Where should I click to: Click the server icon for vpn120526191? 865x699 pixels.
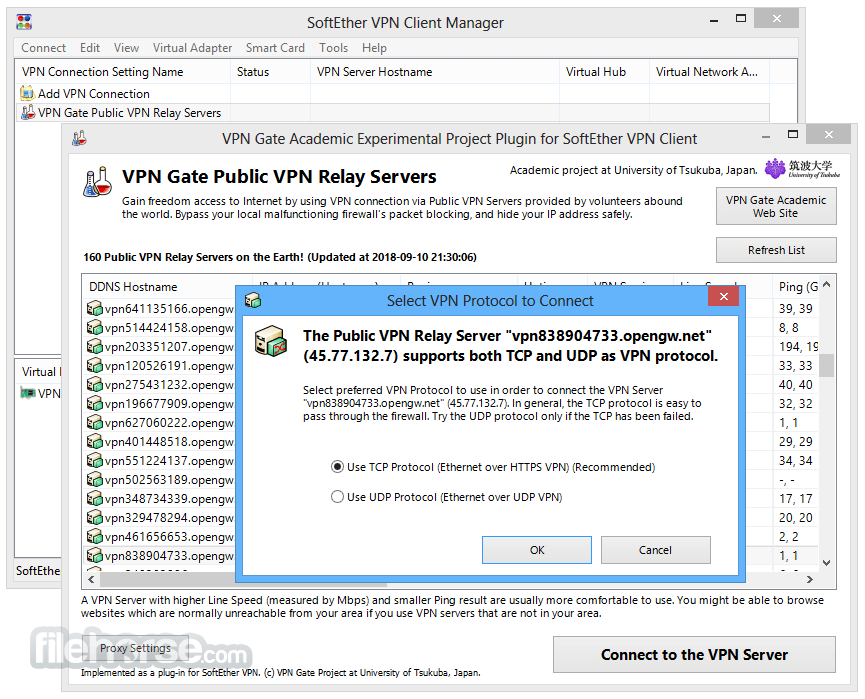(x=94, y=366)
